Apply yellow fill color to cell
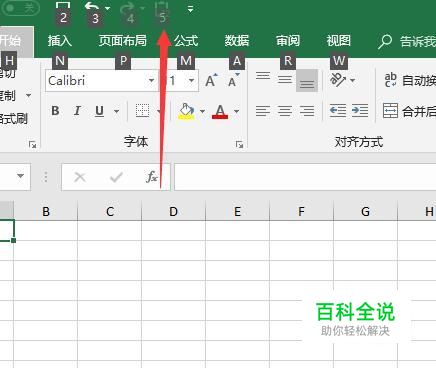The height and width of the screenshot is (368, 436). pyautogui.click(x=187, y=111)
